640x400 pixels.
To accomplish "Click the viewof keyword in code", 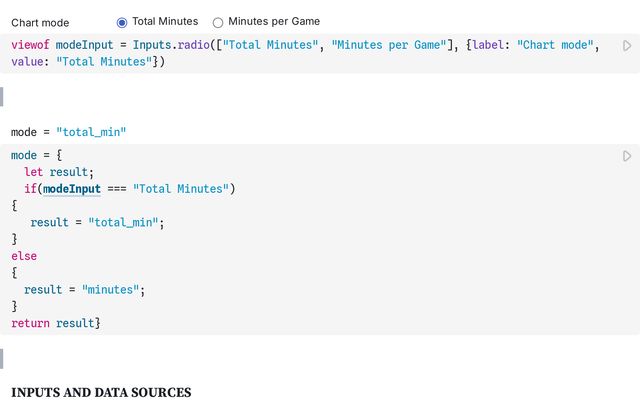I will (x=30, y=45).
